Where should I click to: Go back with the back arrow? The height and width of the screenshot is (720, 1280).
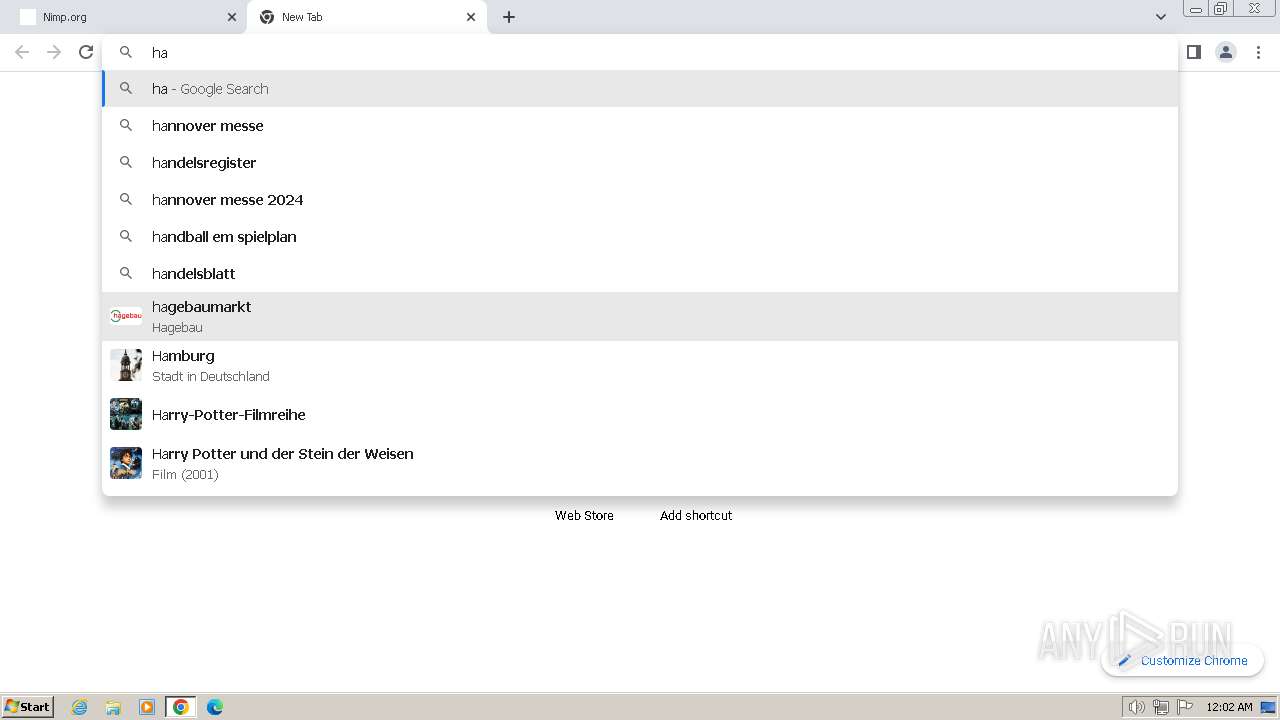tap(22, 52)
